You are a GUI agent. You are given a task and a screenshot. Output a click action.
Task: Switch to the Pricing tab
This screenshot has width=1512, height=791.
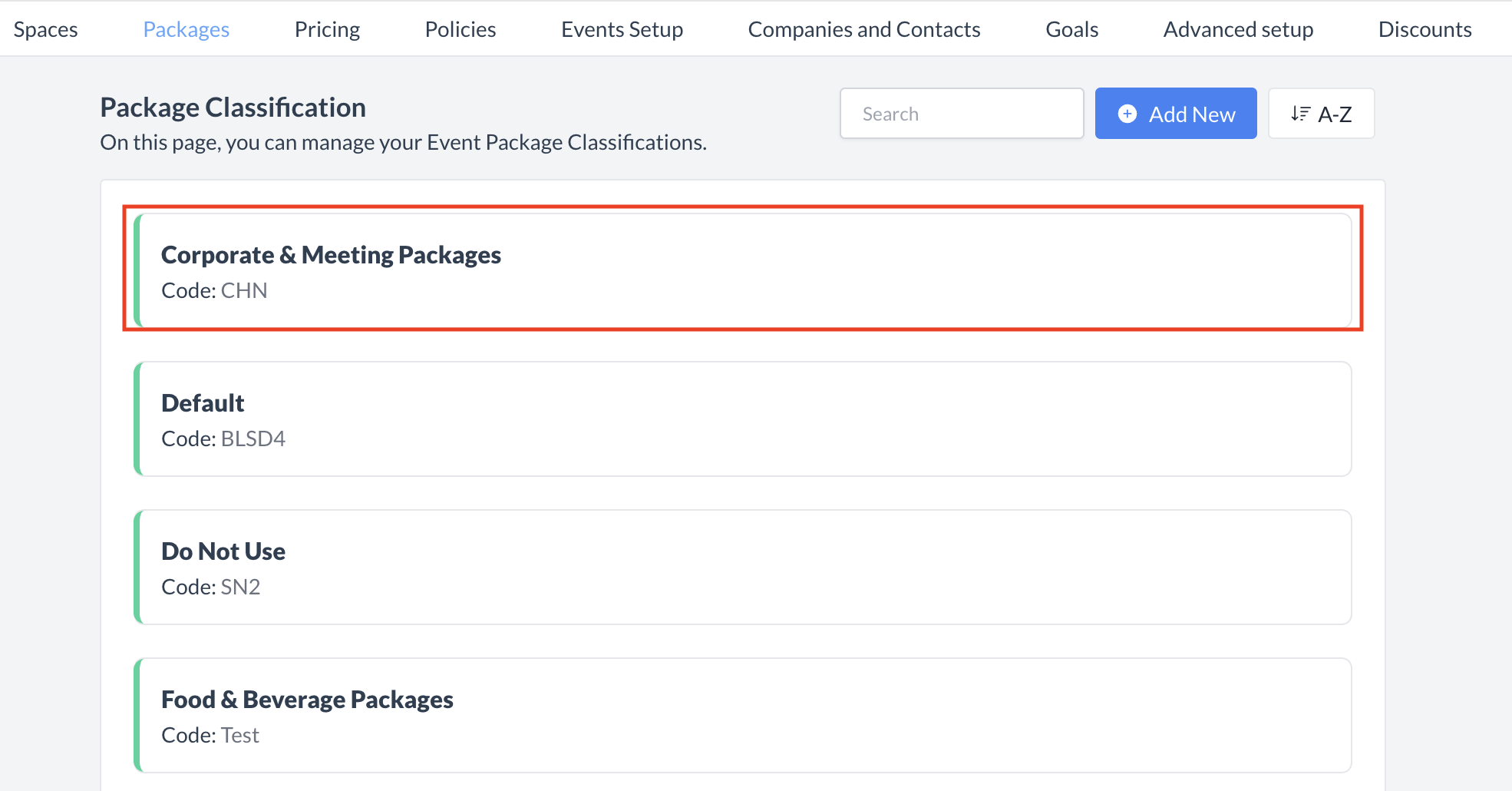[x=327, y=29]
